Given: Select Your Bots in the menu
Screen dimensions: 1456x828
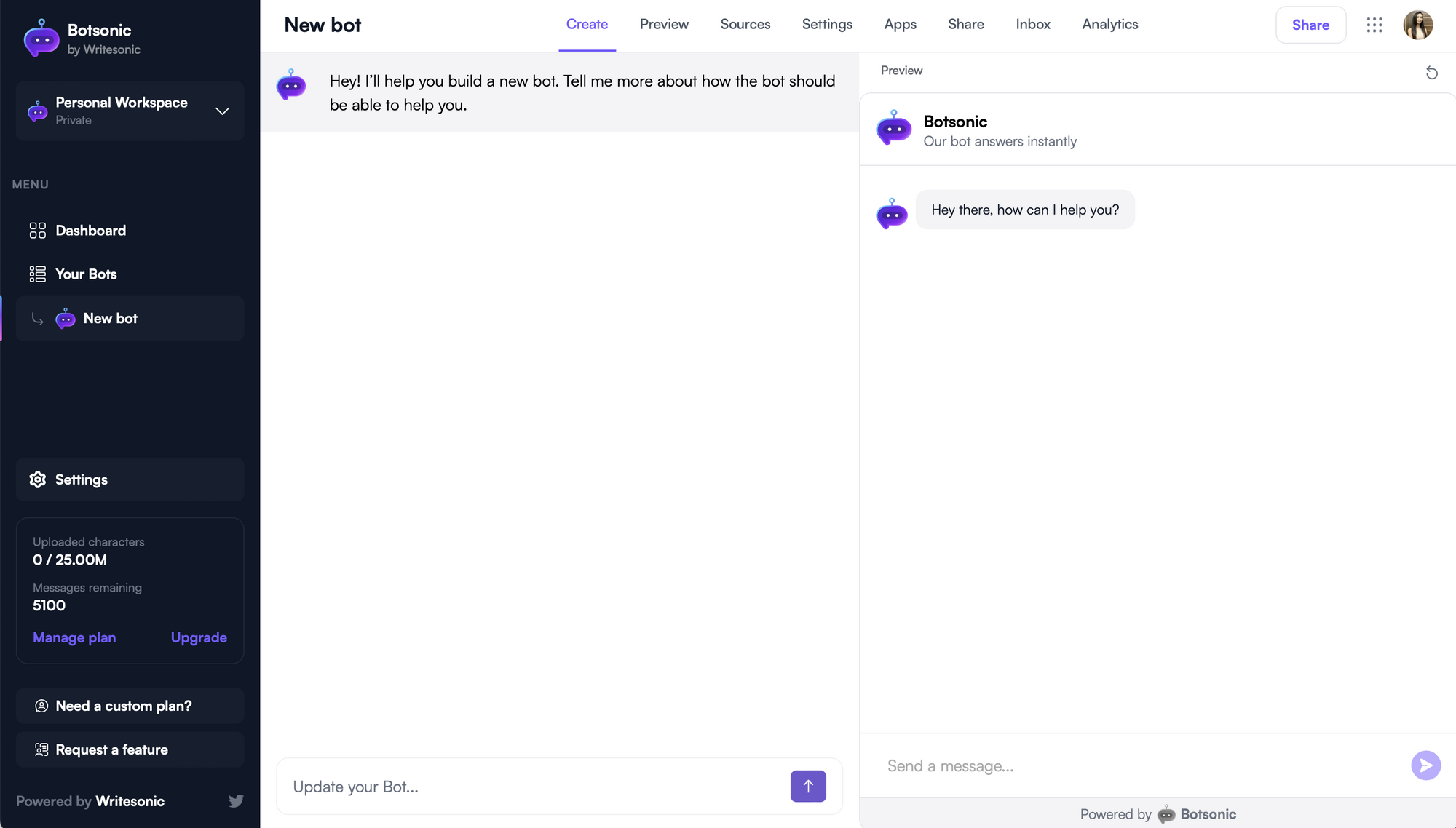Looking at the screenshot, I should pos(86,274).
